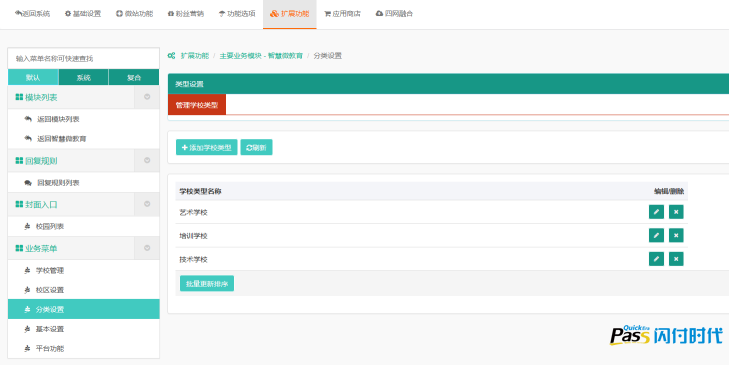
Task: Click the cloud icon for 四网融合
Action: pos(379,14)
